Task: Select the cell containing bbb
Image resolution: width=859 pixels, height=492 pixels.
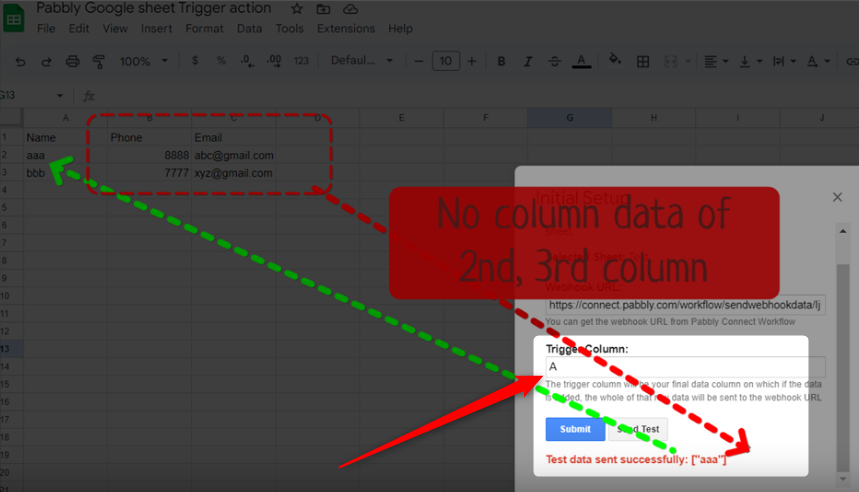Action: (x=65, y=173)
